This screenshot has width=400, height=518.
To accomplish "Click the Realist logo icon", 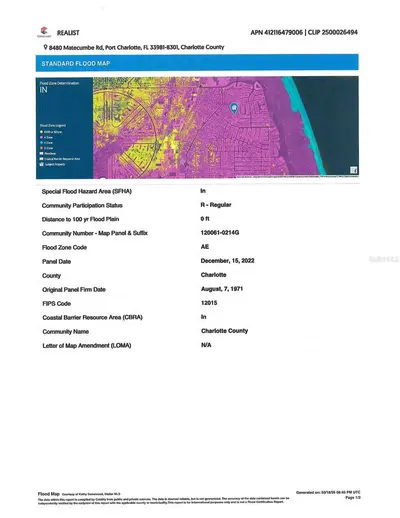I will point(44,32).
